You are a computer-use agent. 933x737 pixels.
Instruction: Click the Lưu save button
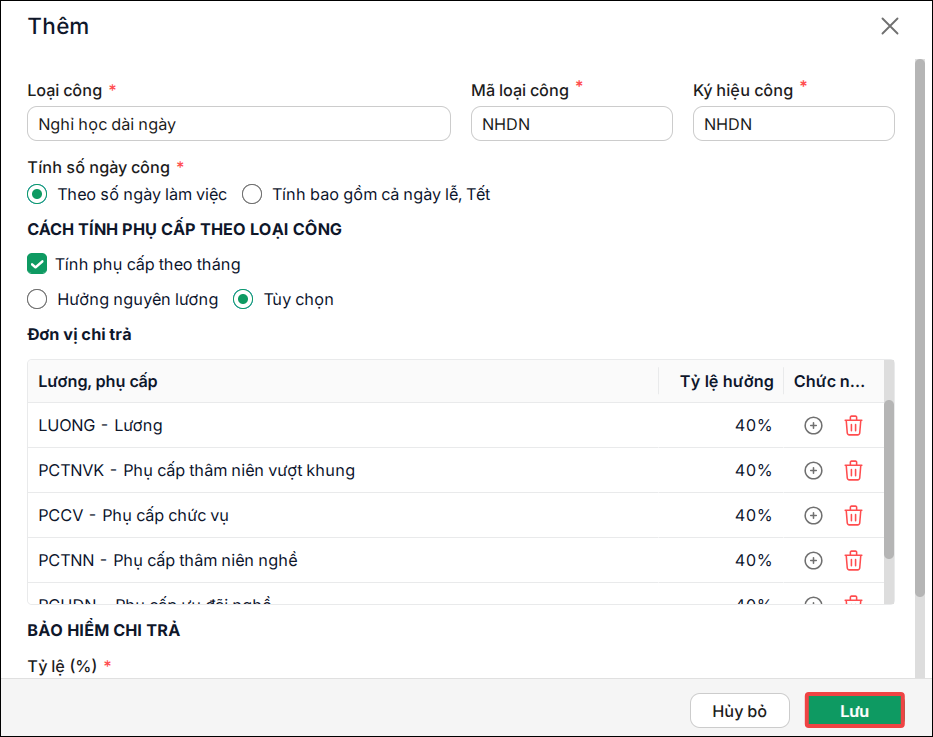[854, 710]
